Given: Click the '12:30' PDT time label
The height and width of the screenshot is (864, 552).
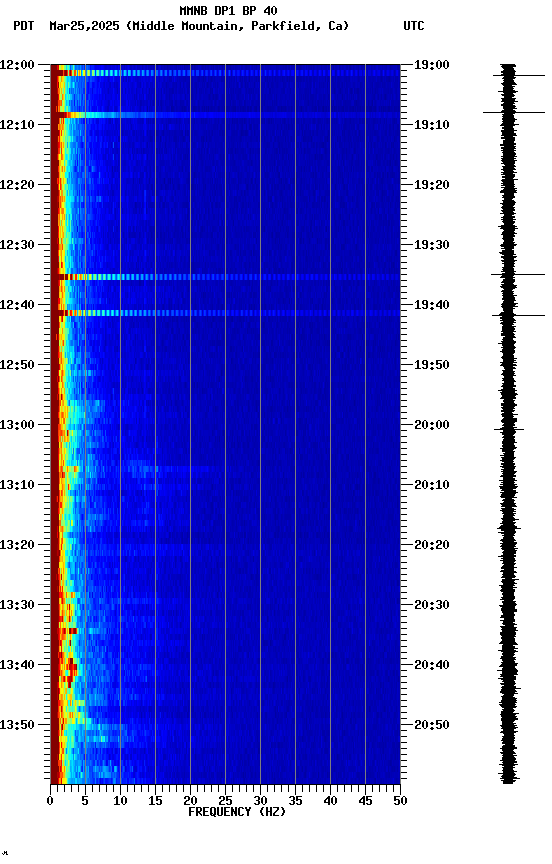Looking at the screenshot, I should 17,245.
